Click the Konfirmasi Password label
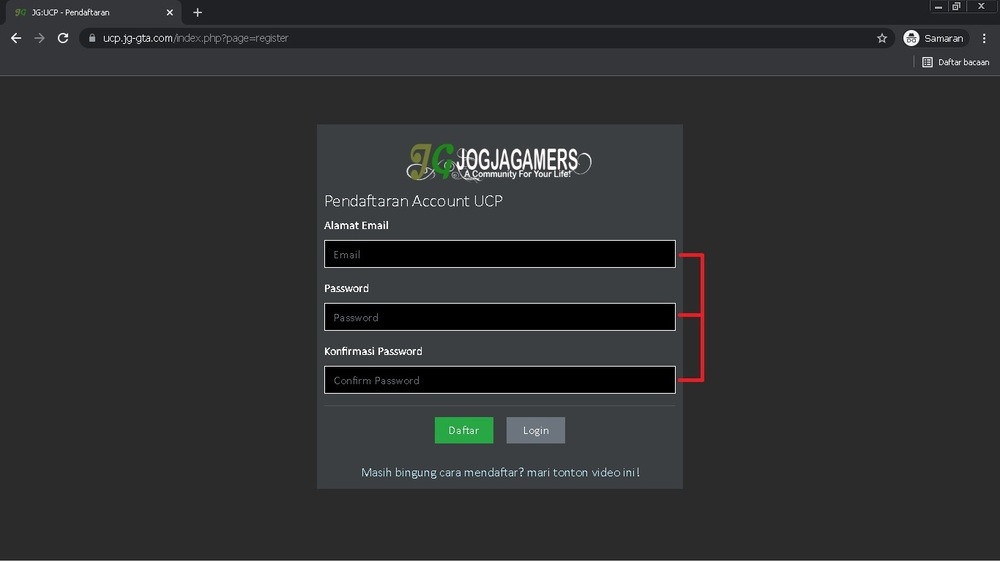 coord(373,351)
